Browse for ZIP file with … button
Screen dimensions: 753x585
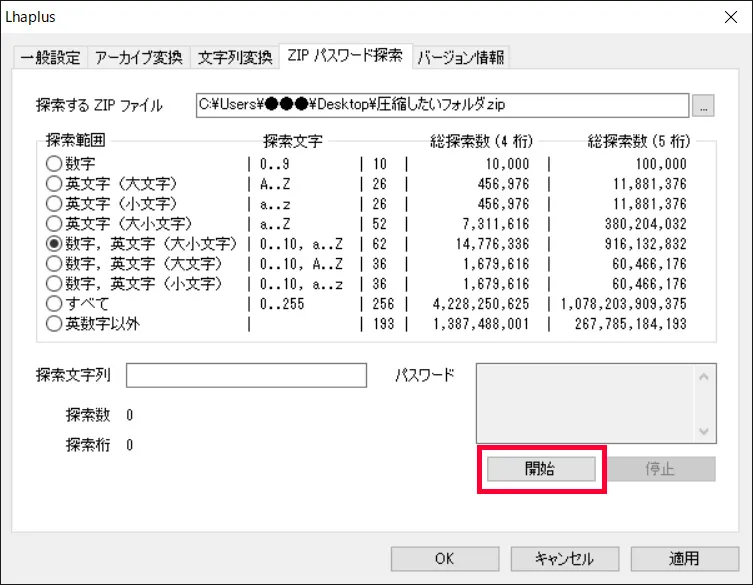[703, 106]
